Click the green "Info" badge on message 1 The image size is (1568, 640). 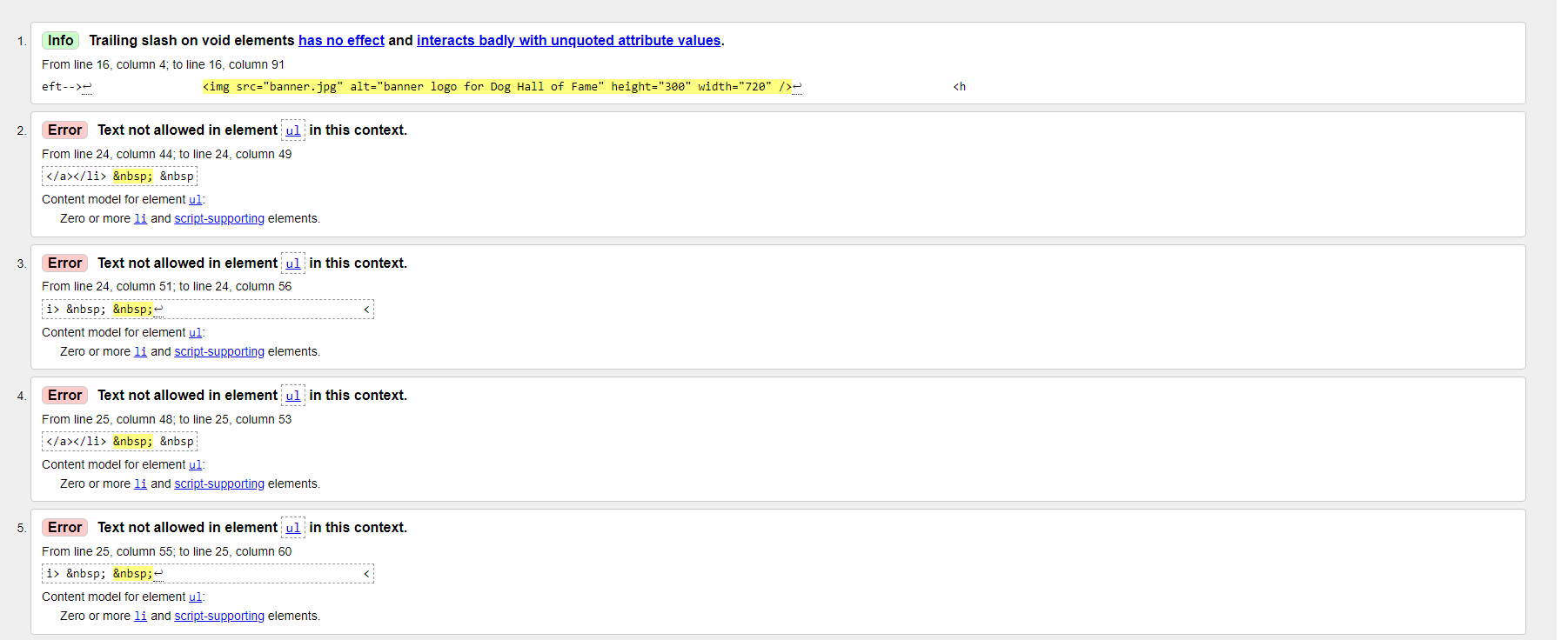[x=61, y=41]
